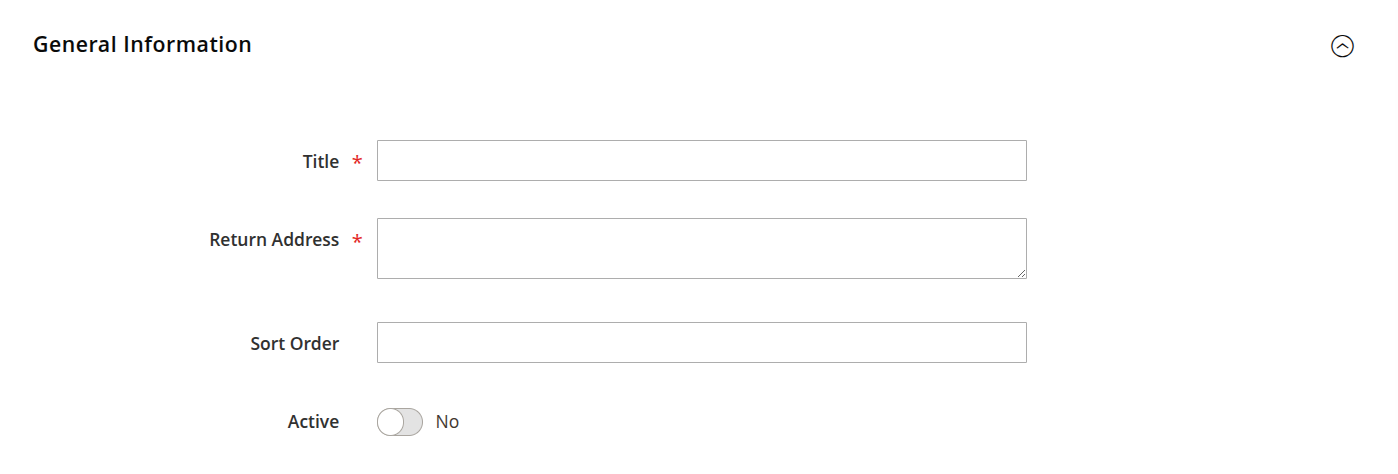
Task: Click the "No" label beside Active toggle
Action: coord(447,422)
